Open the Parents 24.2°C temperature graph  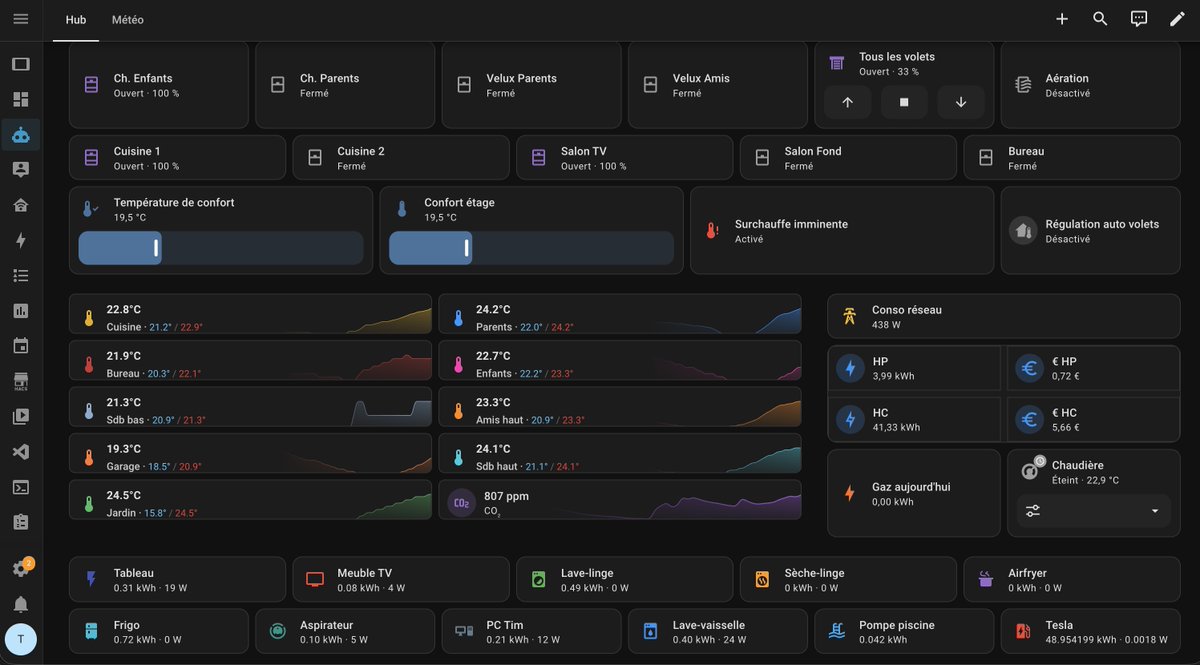pos(620,314)
